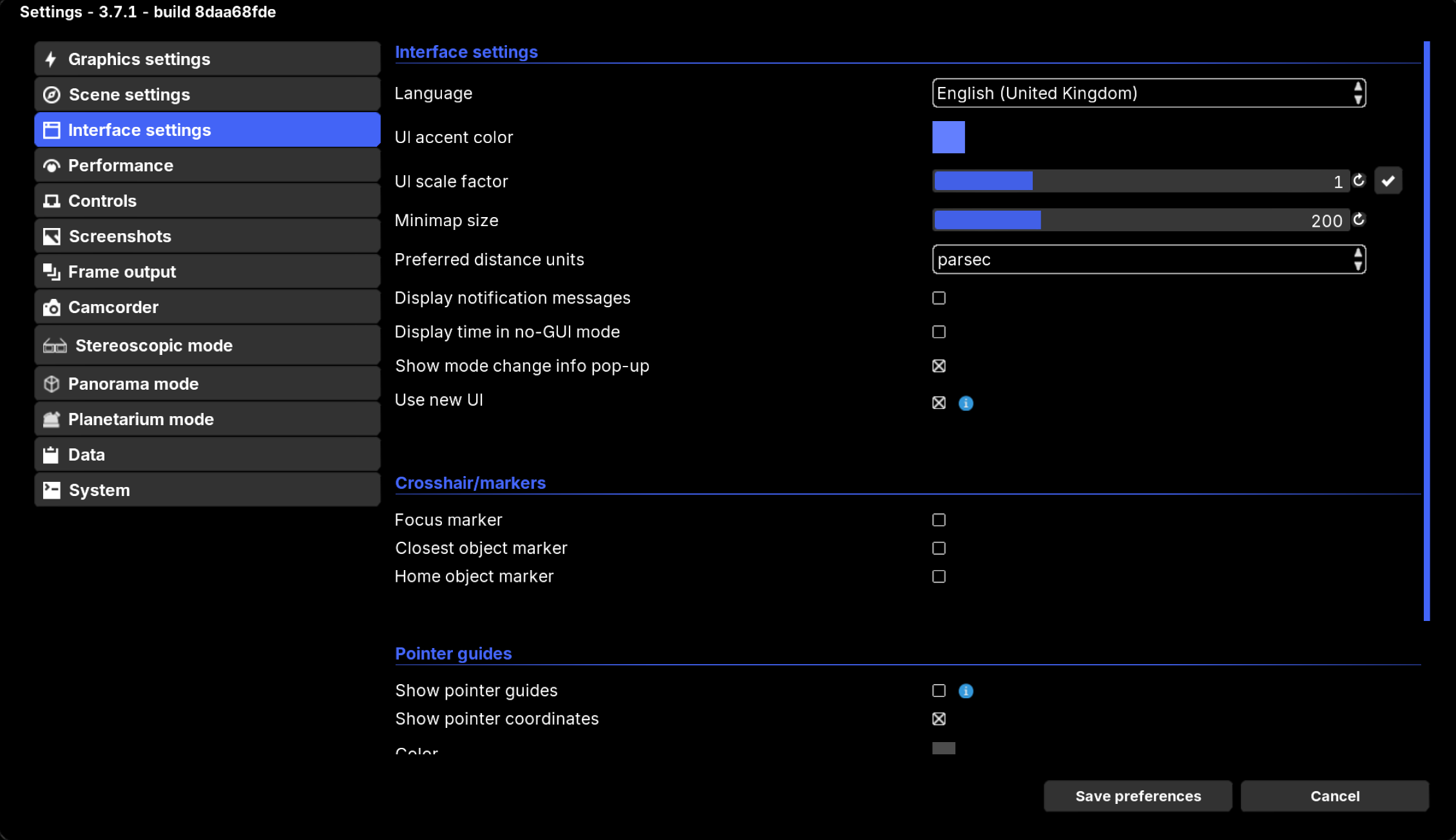Open Preferred distance units dropdown
This screenshot has height=840, width=1456.
(x=1149, y=260)
